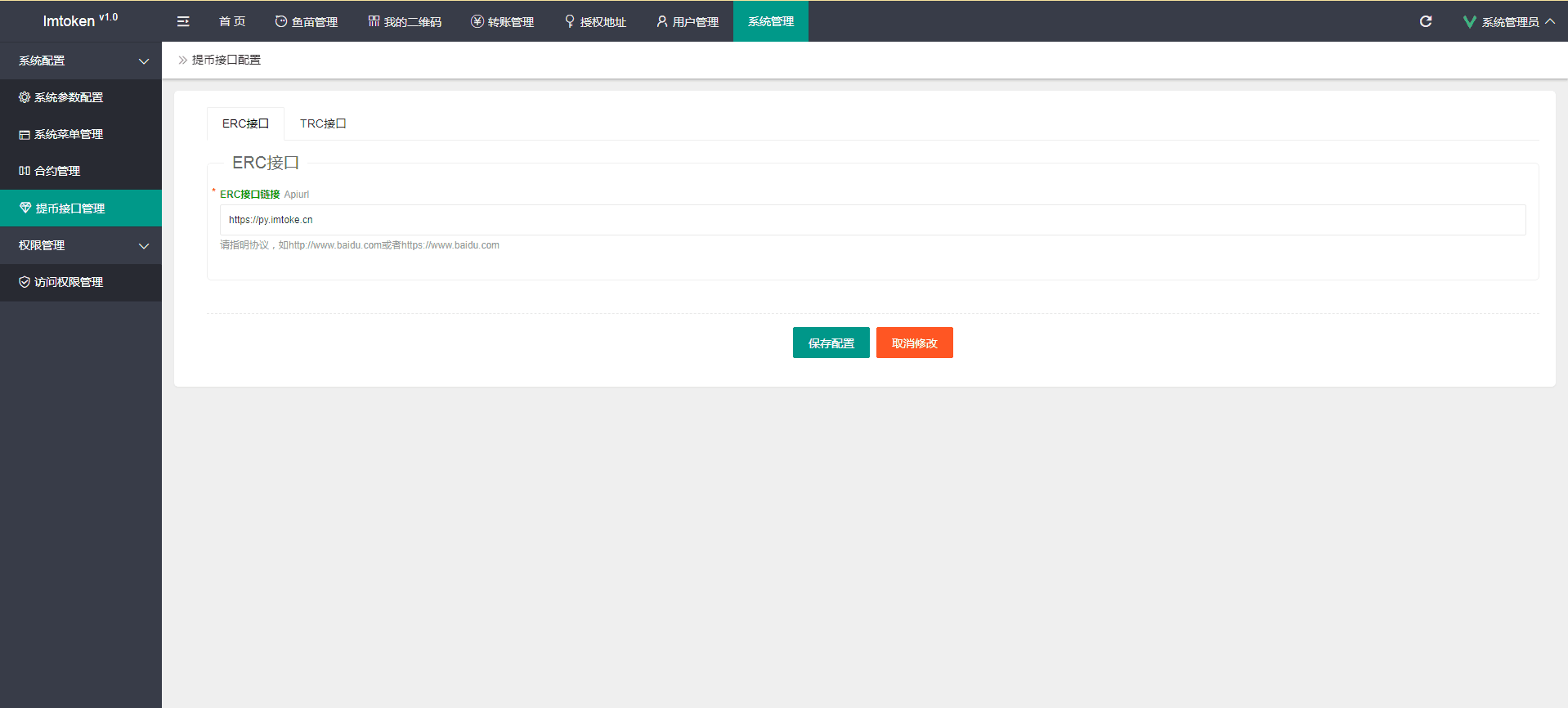Collapse the 权限管理 sidebar group
The height and width of the screenshot is (708, 1568).
[x=80, y=245]
